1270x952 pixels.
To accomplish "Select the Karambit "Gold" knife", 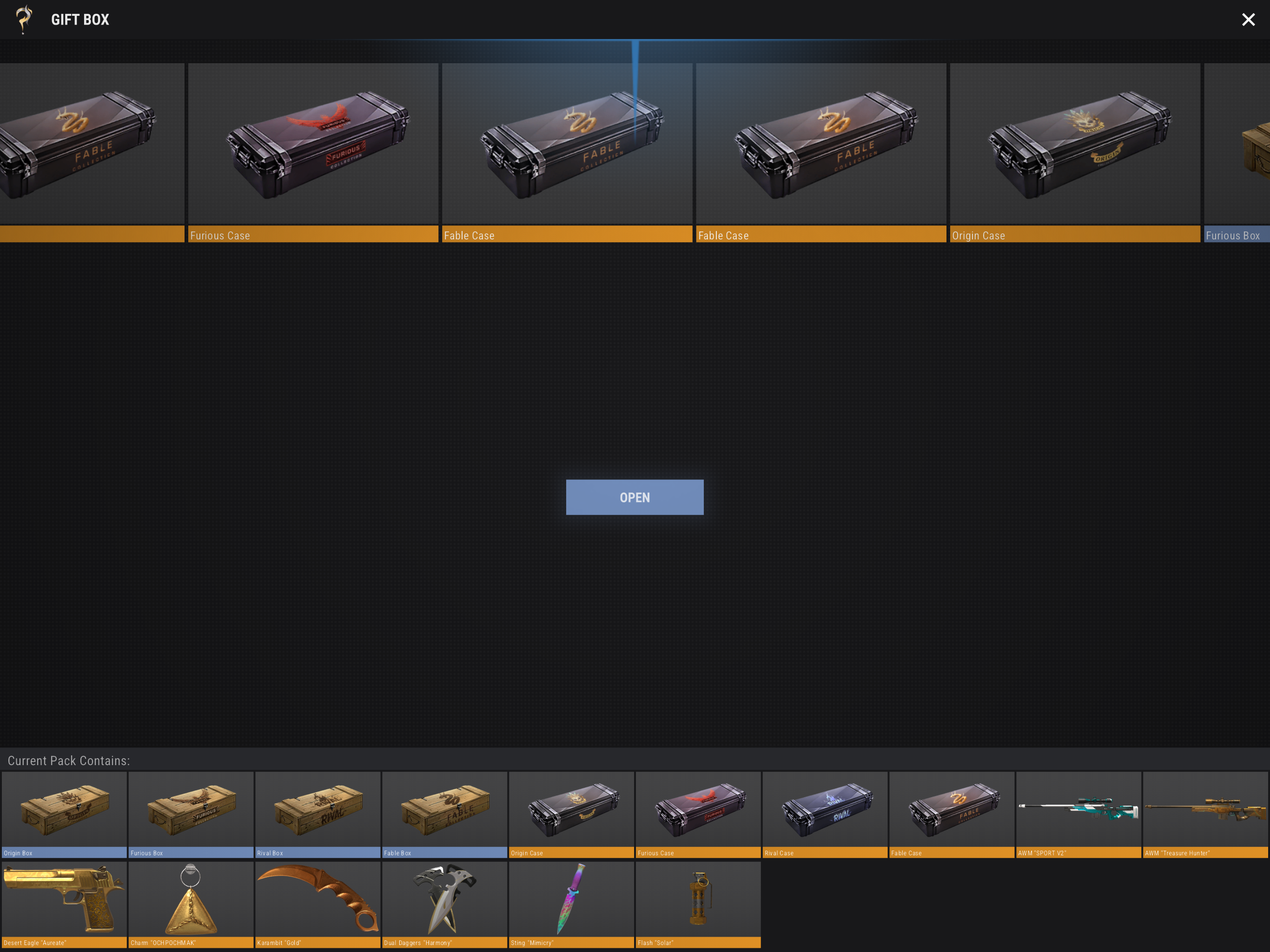I will pos(317,903).
